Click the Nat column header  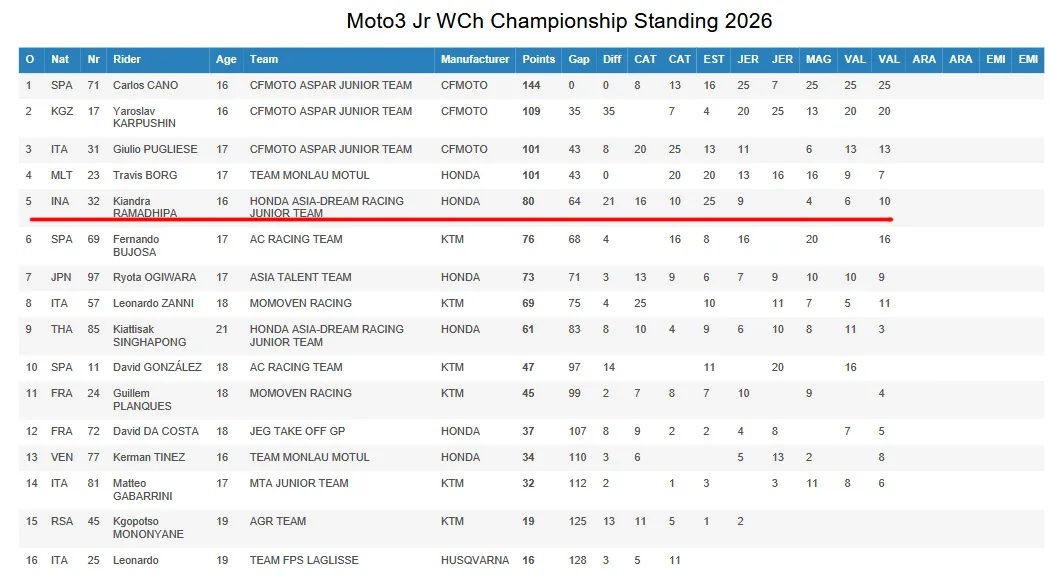[60, 60]
